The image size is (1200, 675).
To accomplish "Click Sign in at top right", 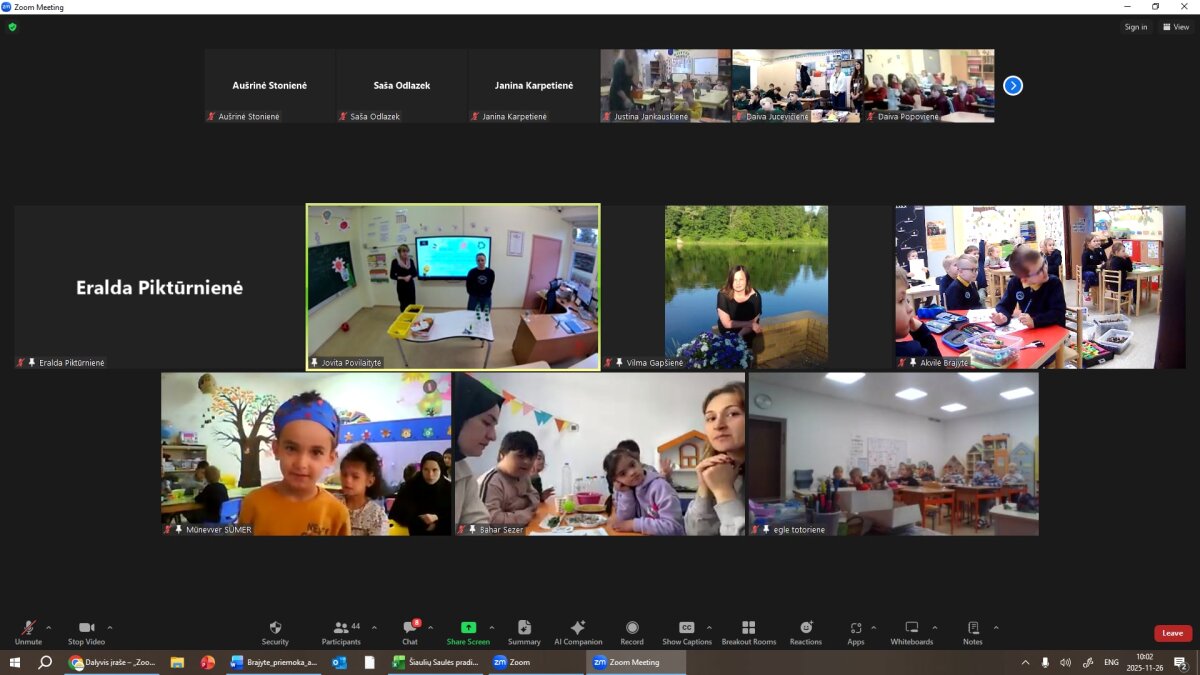I will (x=1135, y=27).
